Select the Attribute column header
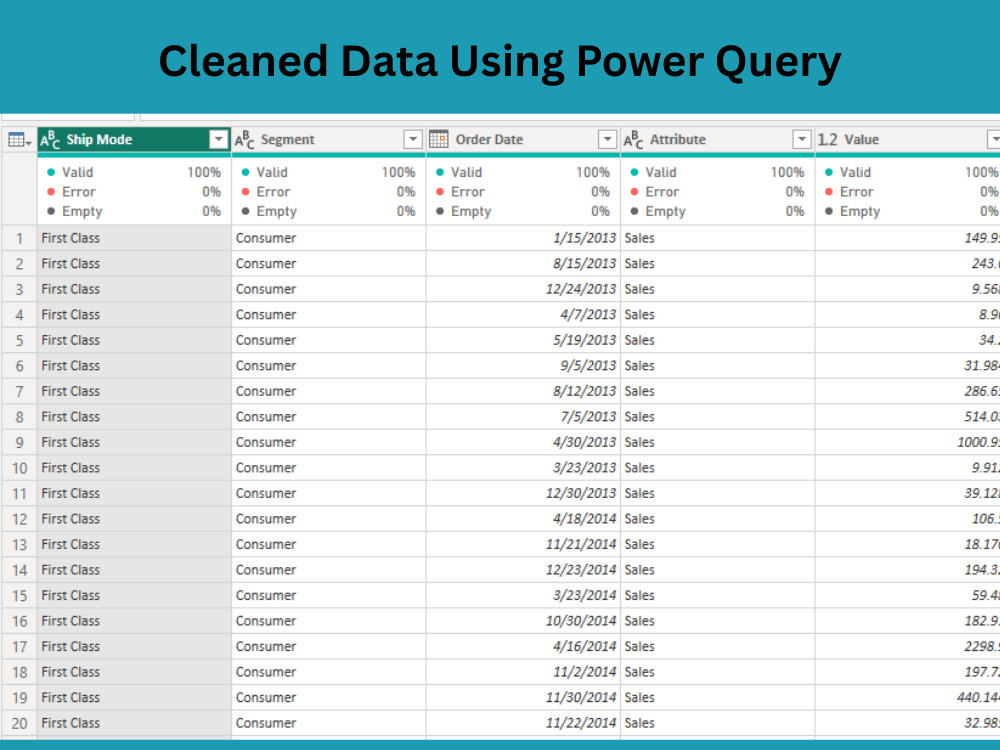1000x750 pixels. pyautogui.click(x=717, y=140)
